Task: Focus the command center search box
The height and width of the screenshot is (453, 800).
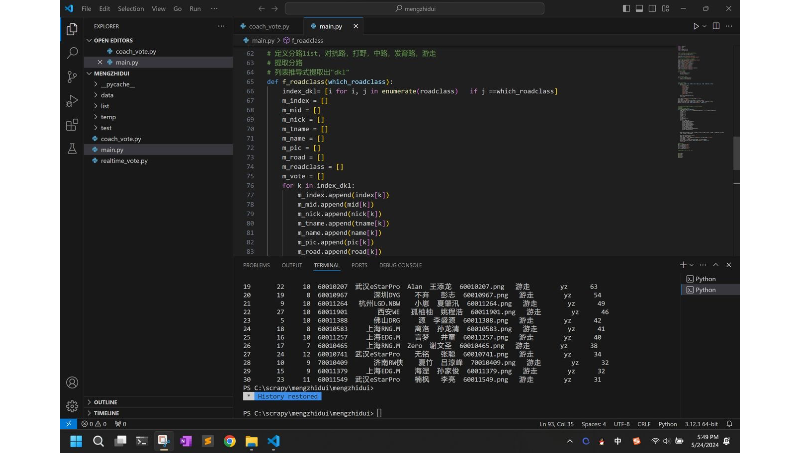Action: coord(415,9)
